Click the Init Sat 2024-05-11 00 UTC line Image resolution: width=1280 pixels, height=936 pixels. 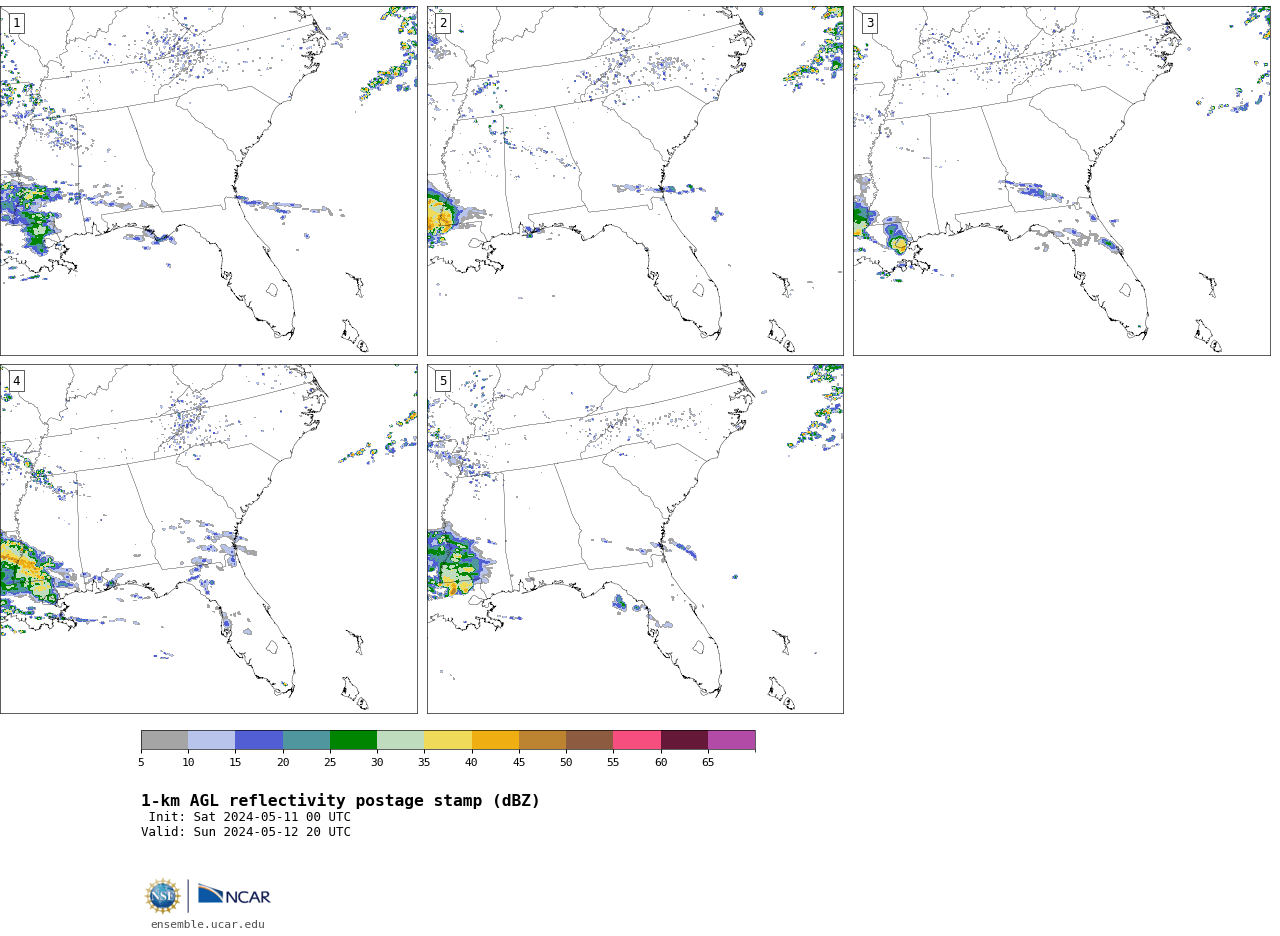250,817
